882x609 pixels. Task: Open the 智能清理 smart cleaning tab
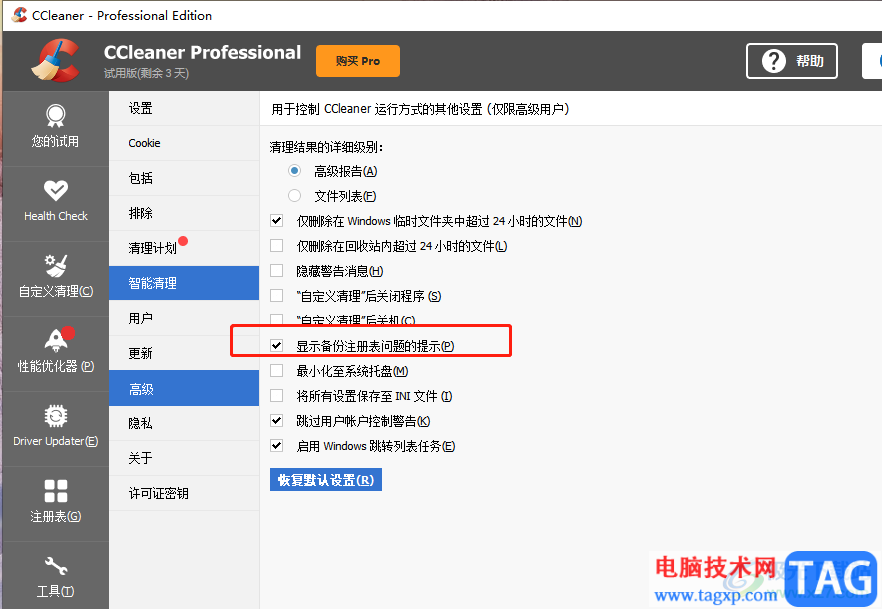(184, 283)
